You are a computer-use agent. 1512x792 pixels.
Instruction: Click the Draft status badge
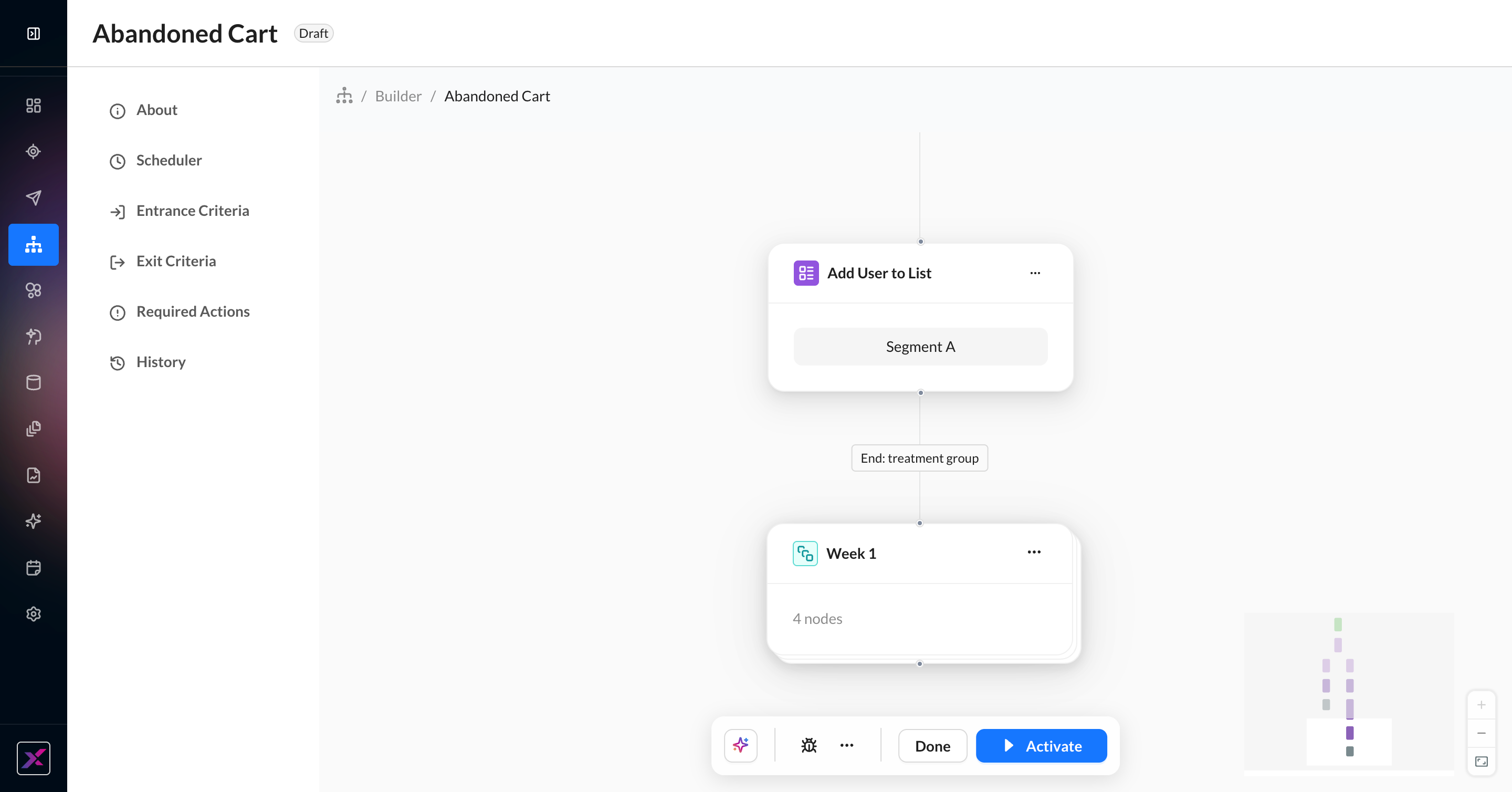(313, 34)
